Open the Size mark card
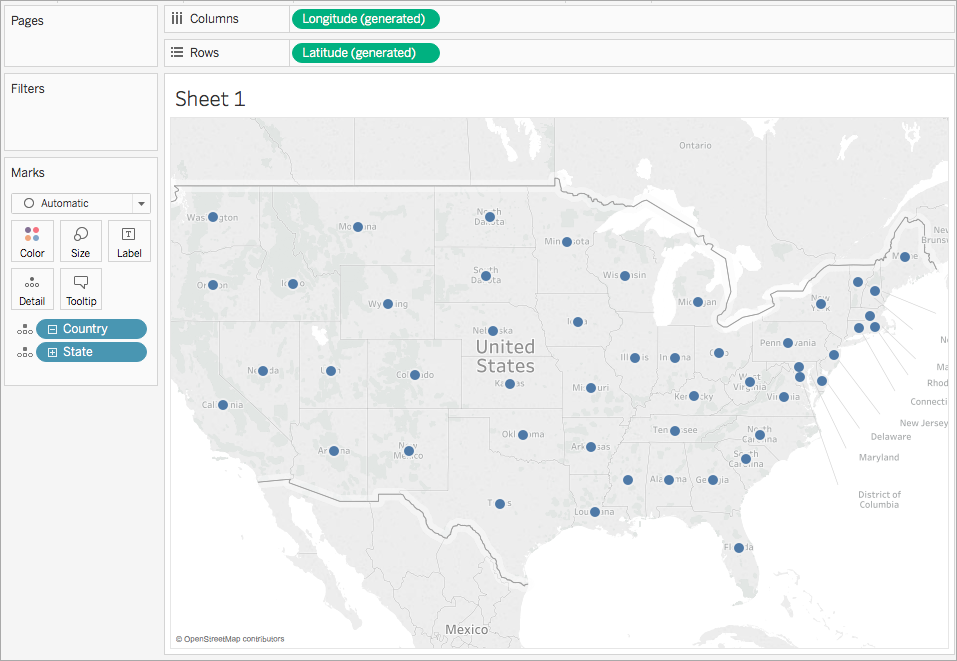Screen dimensions: 957x661 pyautogui.click(x=81, y=241)
